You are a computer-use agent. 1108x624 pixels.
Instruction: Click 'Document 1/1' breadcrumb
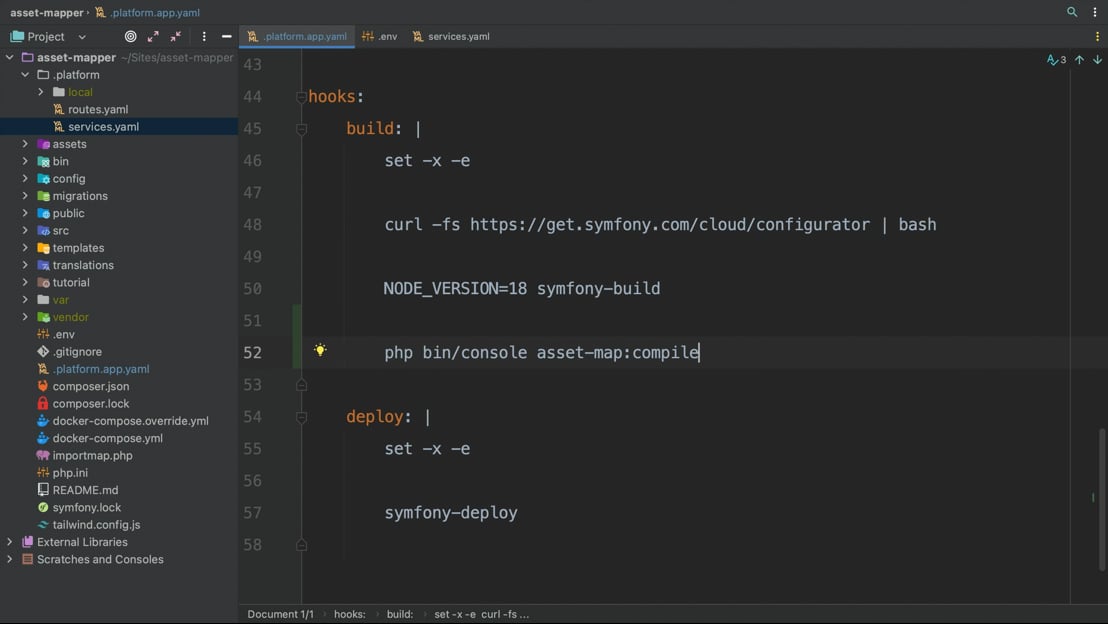click(x=281, y=614)
